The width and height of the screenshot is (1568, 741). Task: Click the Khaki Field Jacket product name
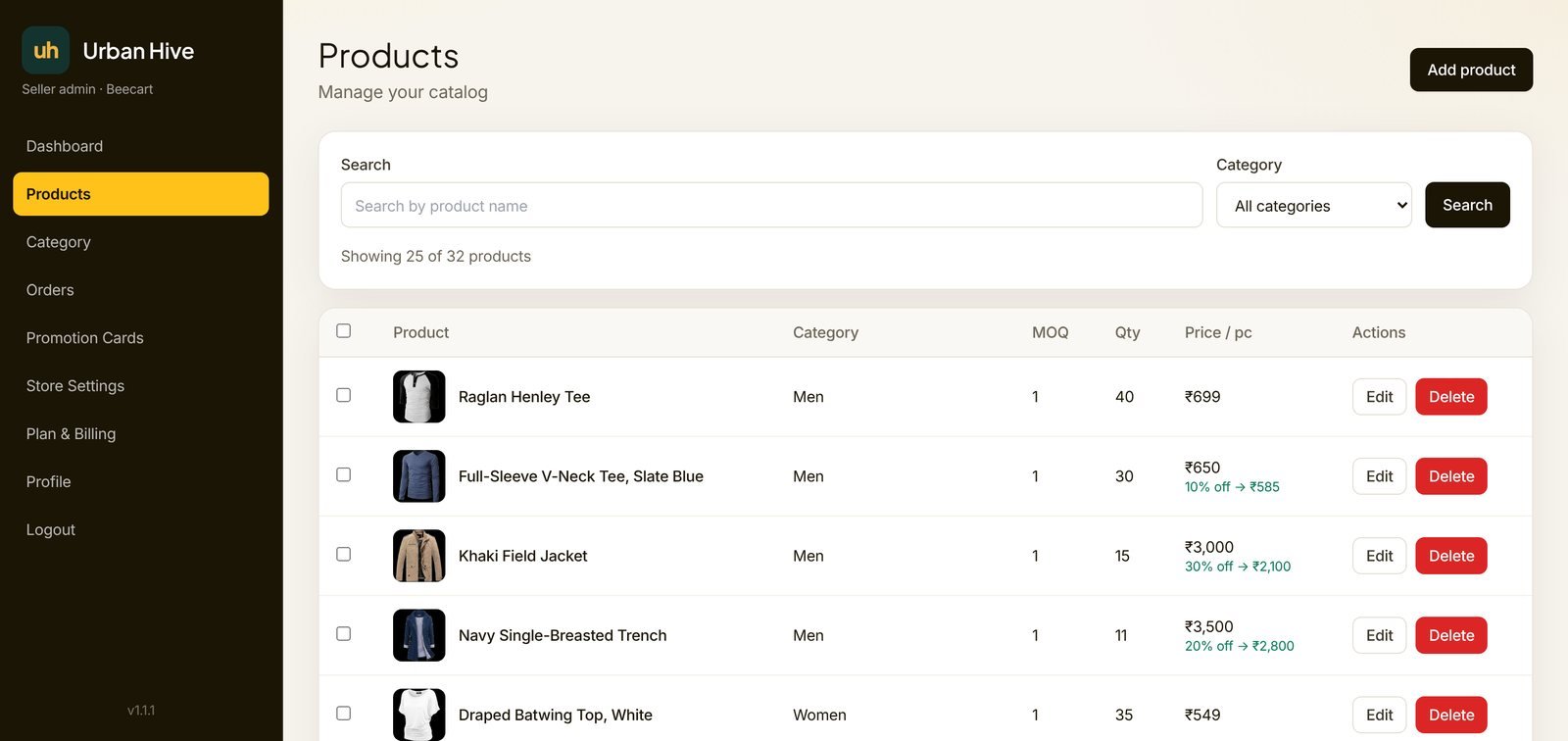(x=522, y=556)
